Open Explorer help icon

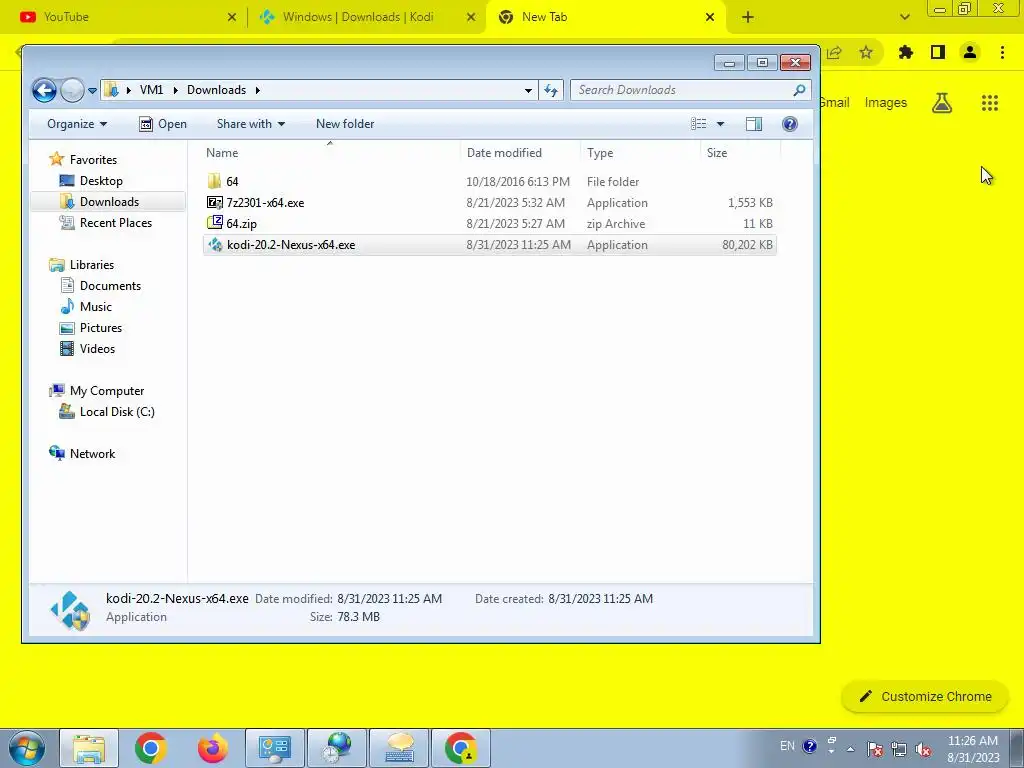click(790, 124)
